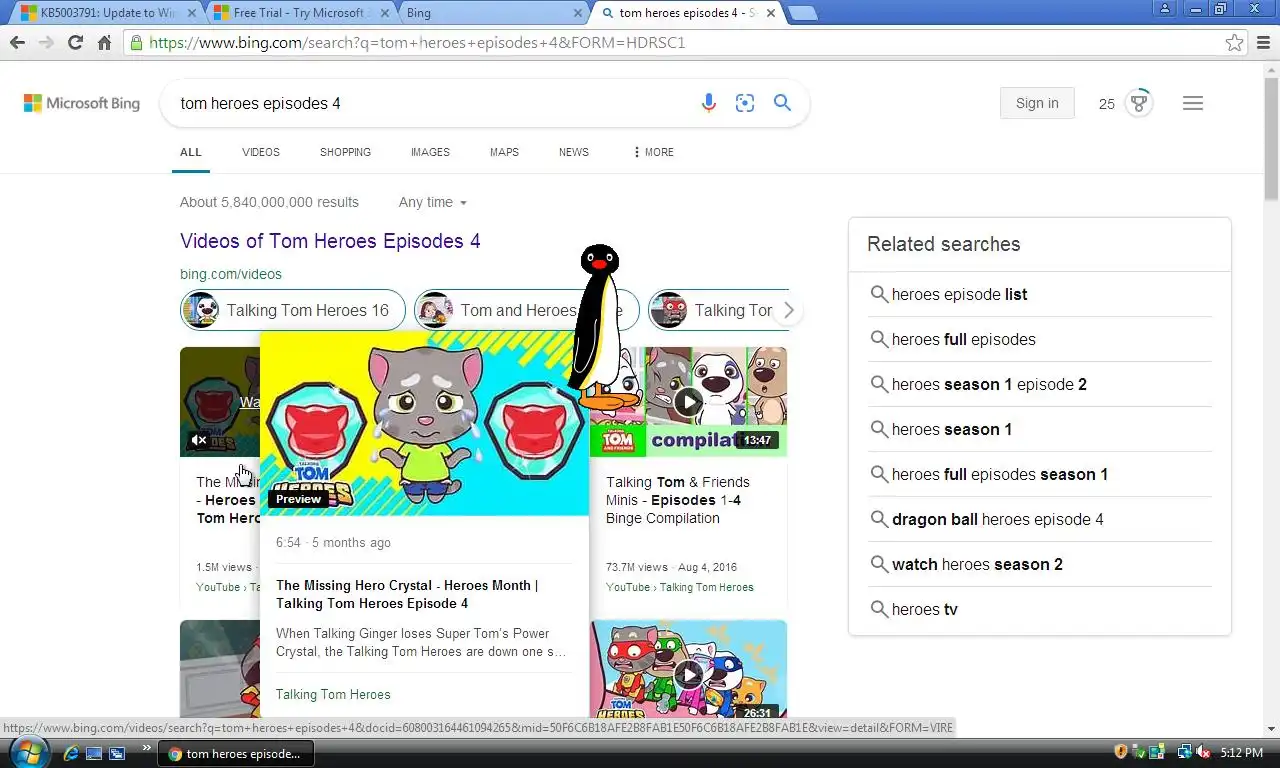1280x768 pixels.
Task: Close the Bing tab
Action: pyautogui.click(x=577, y=13)
